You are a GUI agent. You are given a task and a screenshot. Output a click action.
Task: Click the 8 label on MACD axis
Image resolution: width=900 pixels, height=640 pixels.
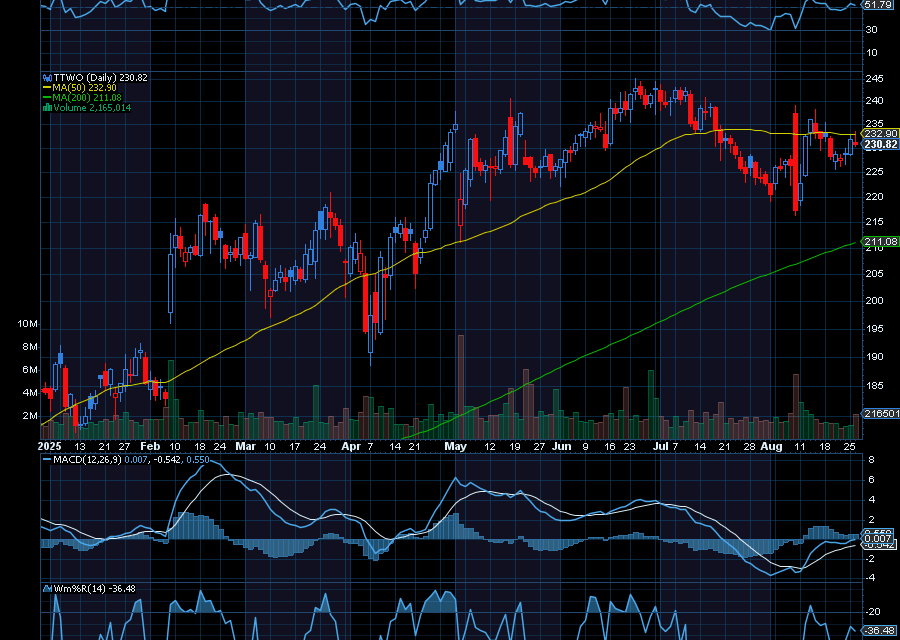[871, 460]
